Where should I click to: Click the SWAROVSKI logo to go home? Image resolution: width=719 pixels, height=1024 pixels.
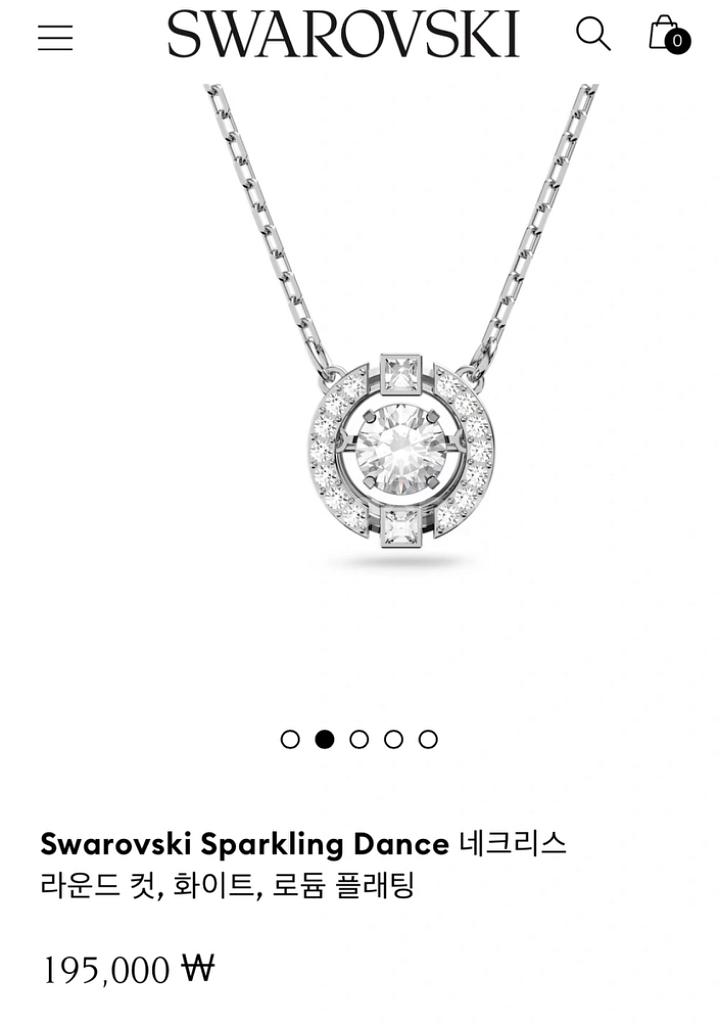click(343, 33)
